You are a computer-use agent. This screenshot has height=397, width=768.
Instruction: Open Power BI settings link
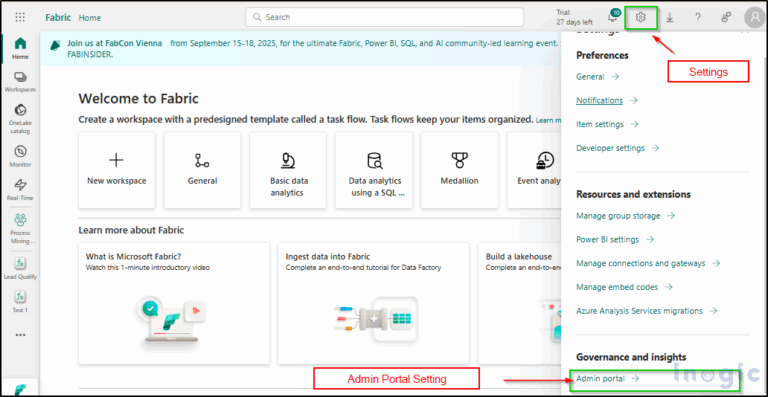(x=615, y=240)
